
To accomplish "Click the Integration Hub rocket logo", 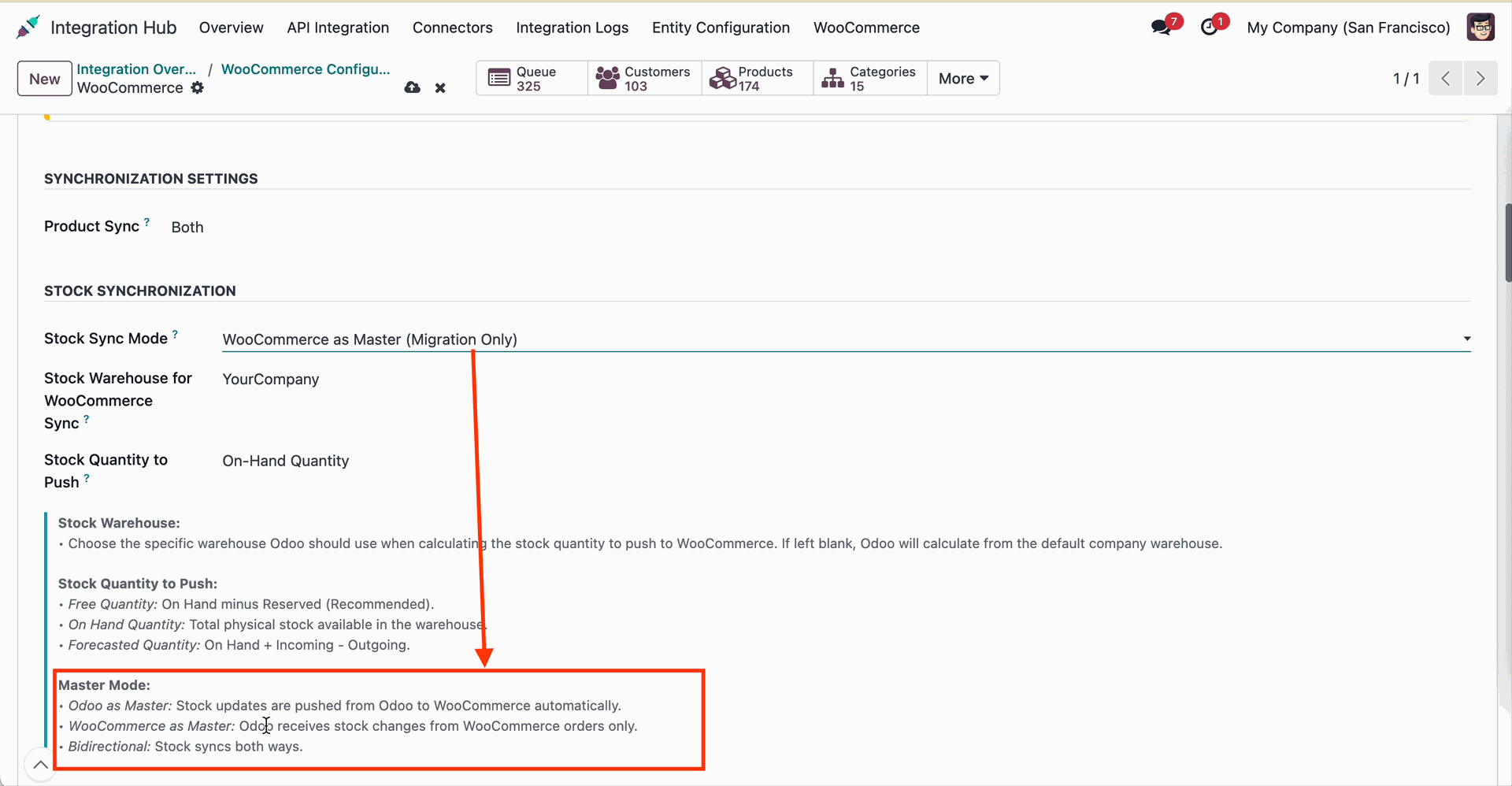I will 28,28.
